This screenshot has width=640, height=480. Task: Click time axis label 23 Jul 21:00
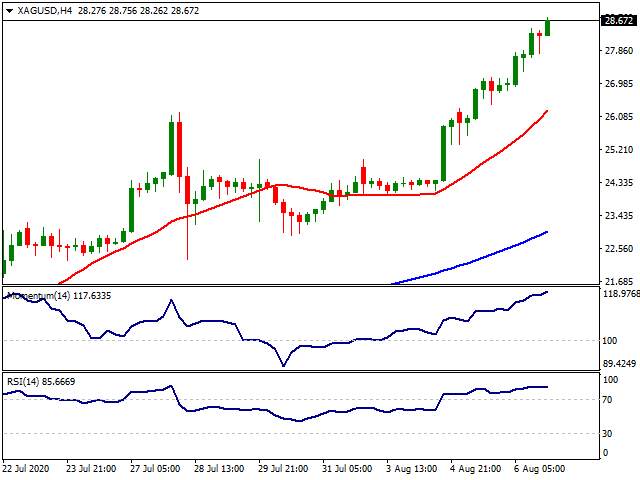[x=91, y=469]
